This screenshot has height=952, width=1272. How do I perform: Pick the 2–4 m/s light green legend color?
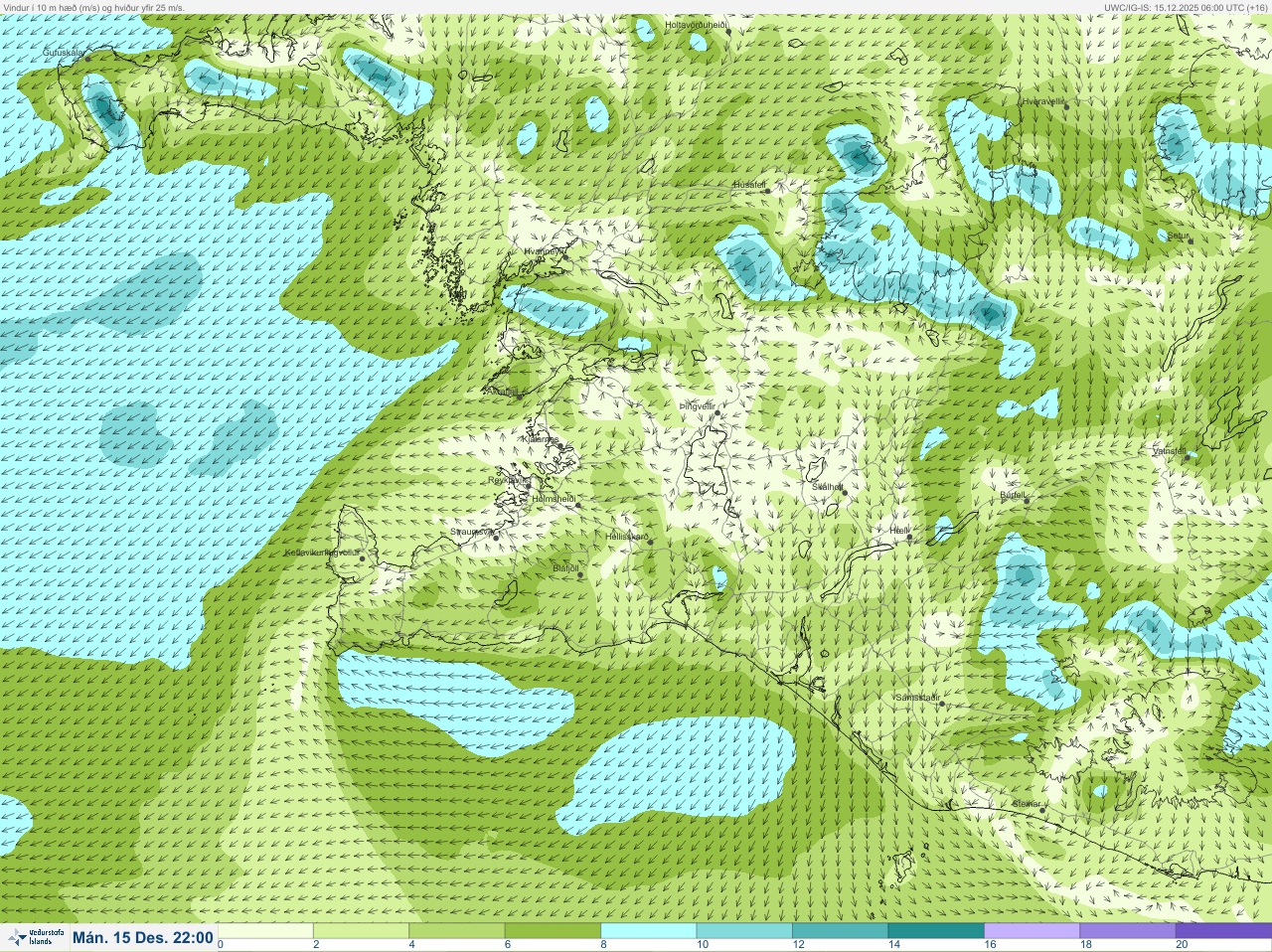point(362,931)
